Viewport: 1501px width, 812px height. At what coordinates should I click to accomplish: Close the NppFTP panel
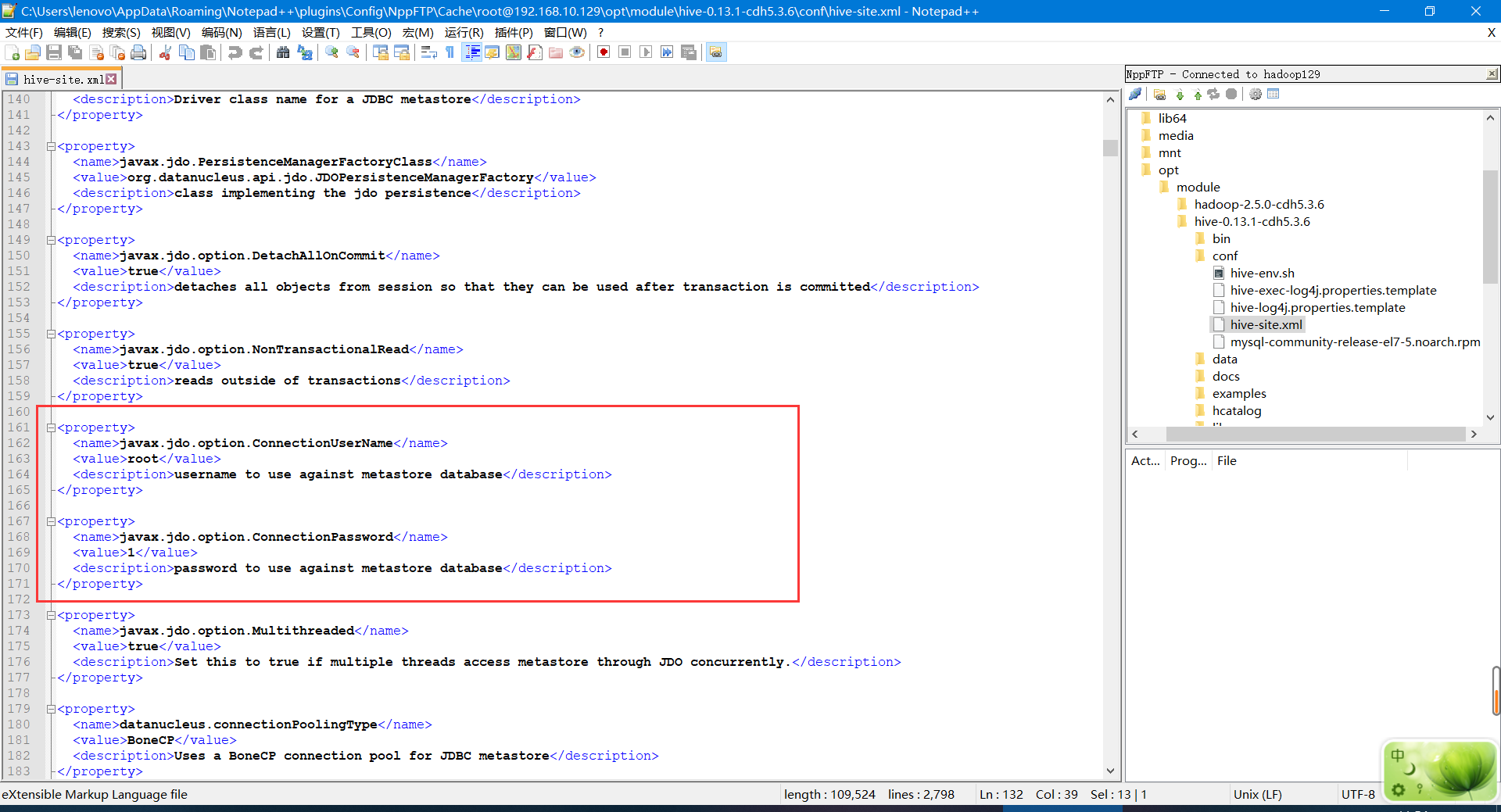pyautogui.click(x=1492, y=74)
